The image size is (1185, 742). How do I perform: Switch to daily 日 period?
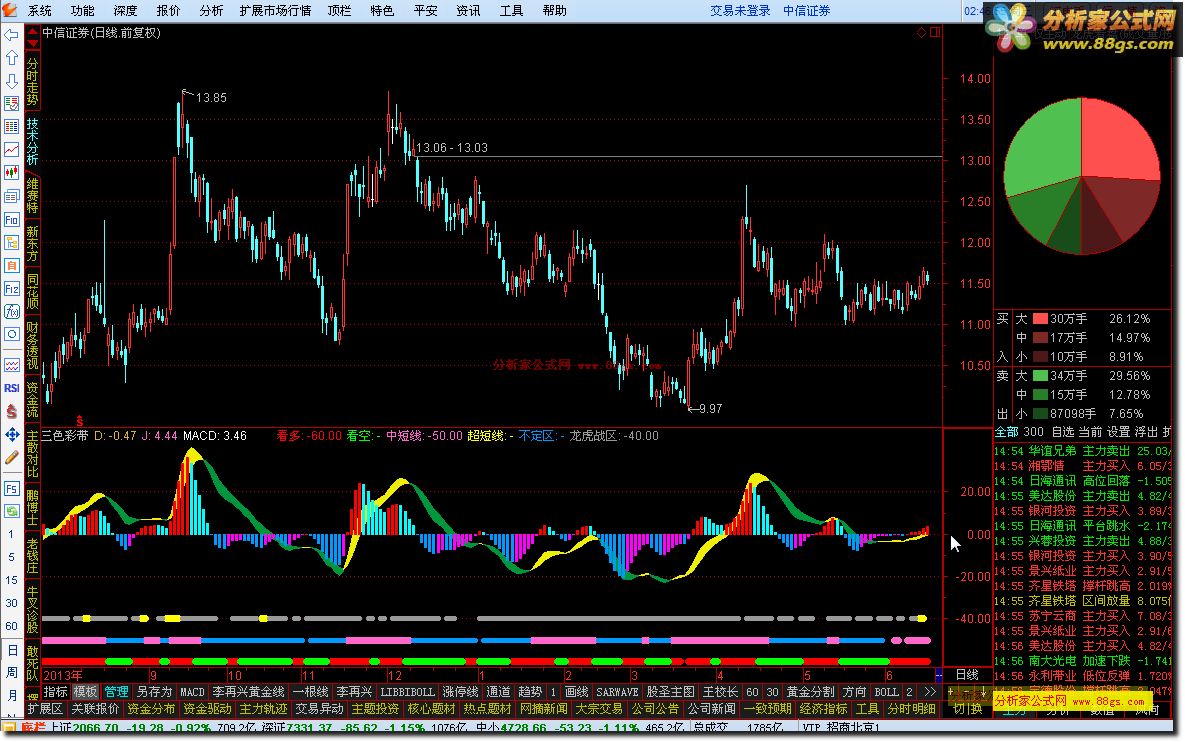[x=11, y=650]
